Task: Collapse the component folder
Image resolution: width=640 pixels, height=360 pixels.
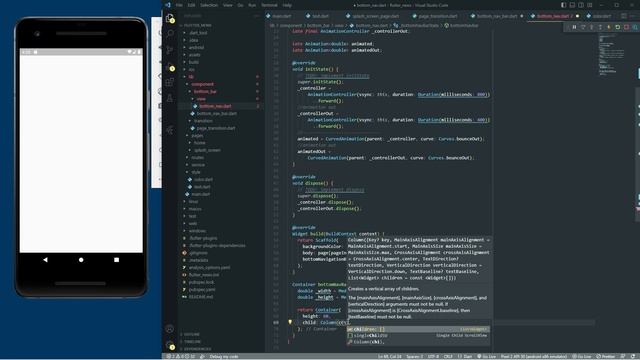Action: coord(202,84)
